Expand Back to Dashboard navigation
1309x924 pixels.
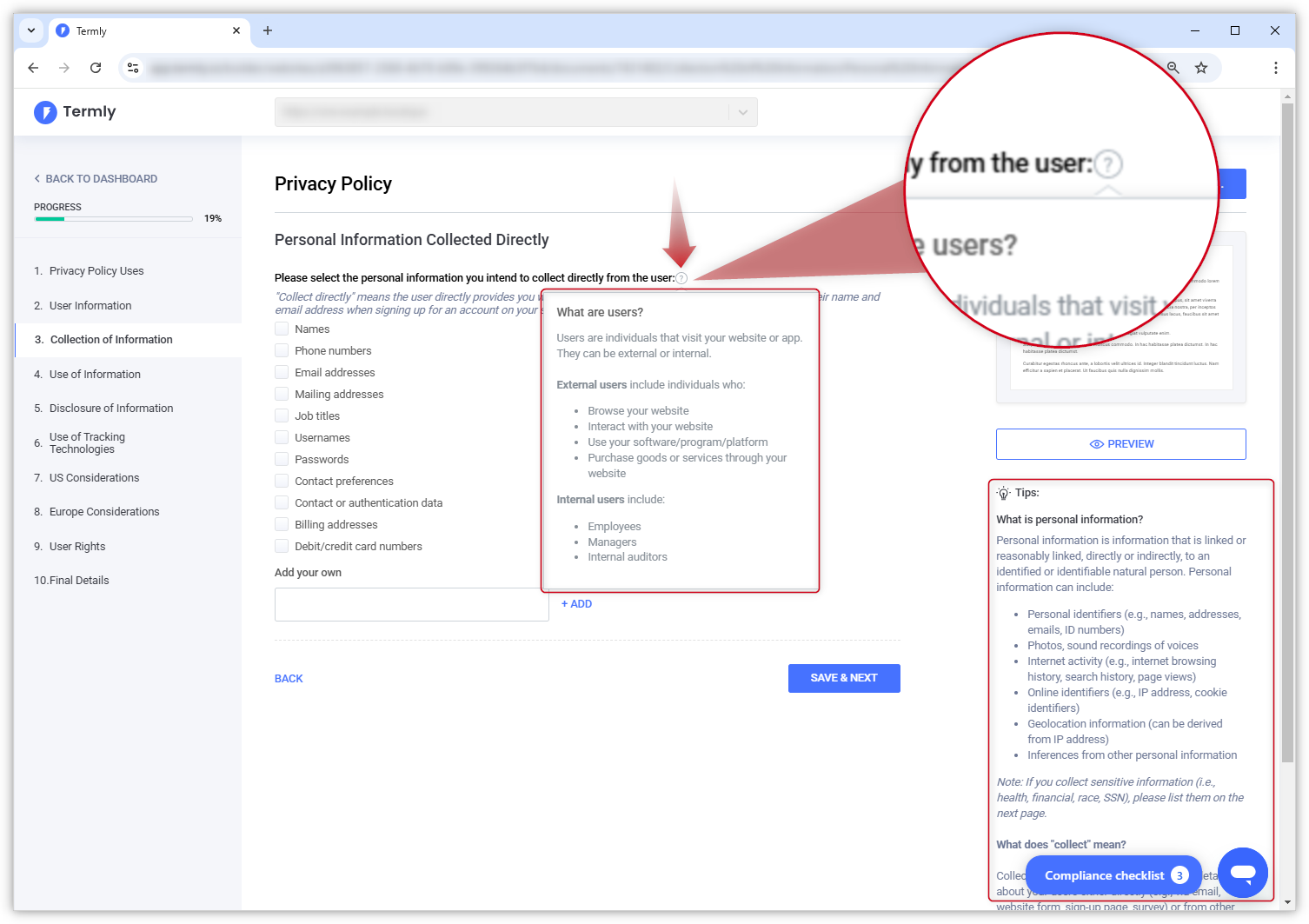tap(96, 178)
